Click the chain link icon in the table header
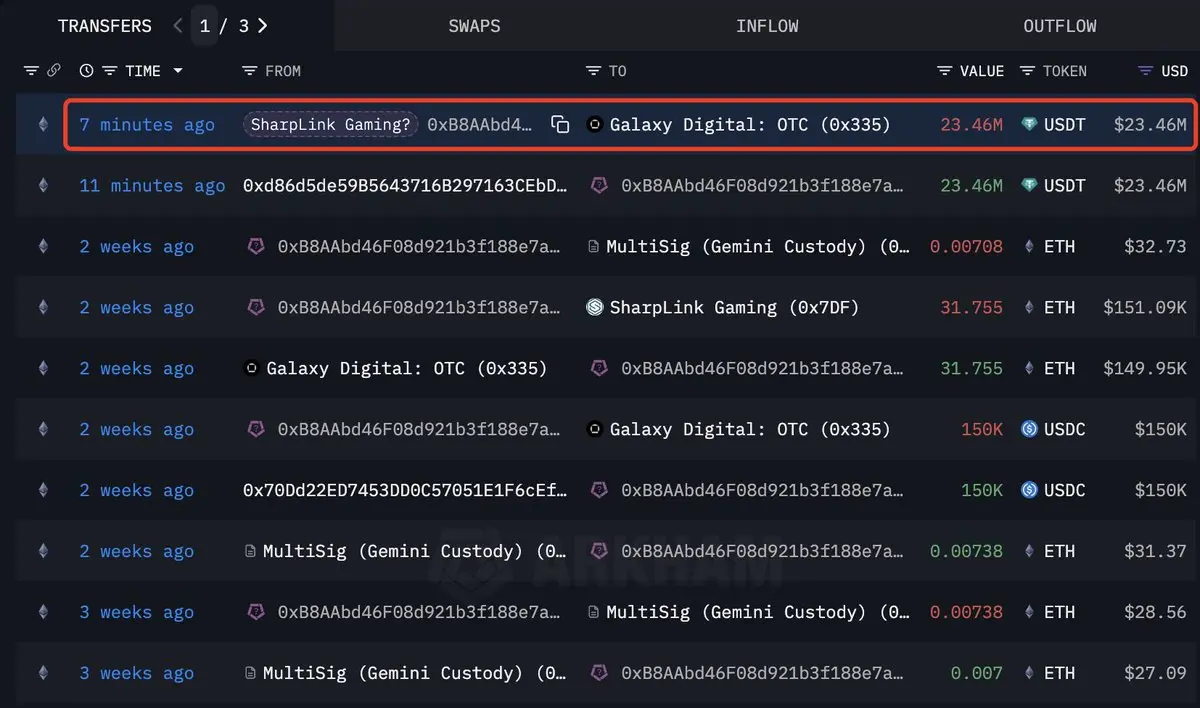The height and width of the screenshot is (708, 1200). (53, 71)
